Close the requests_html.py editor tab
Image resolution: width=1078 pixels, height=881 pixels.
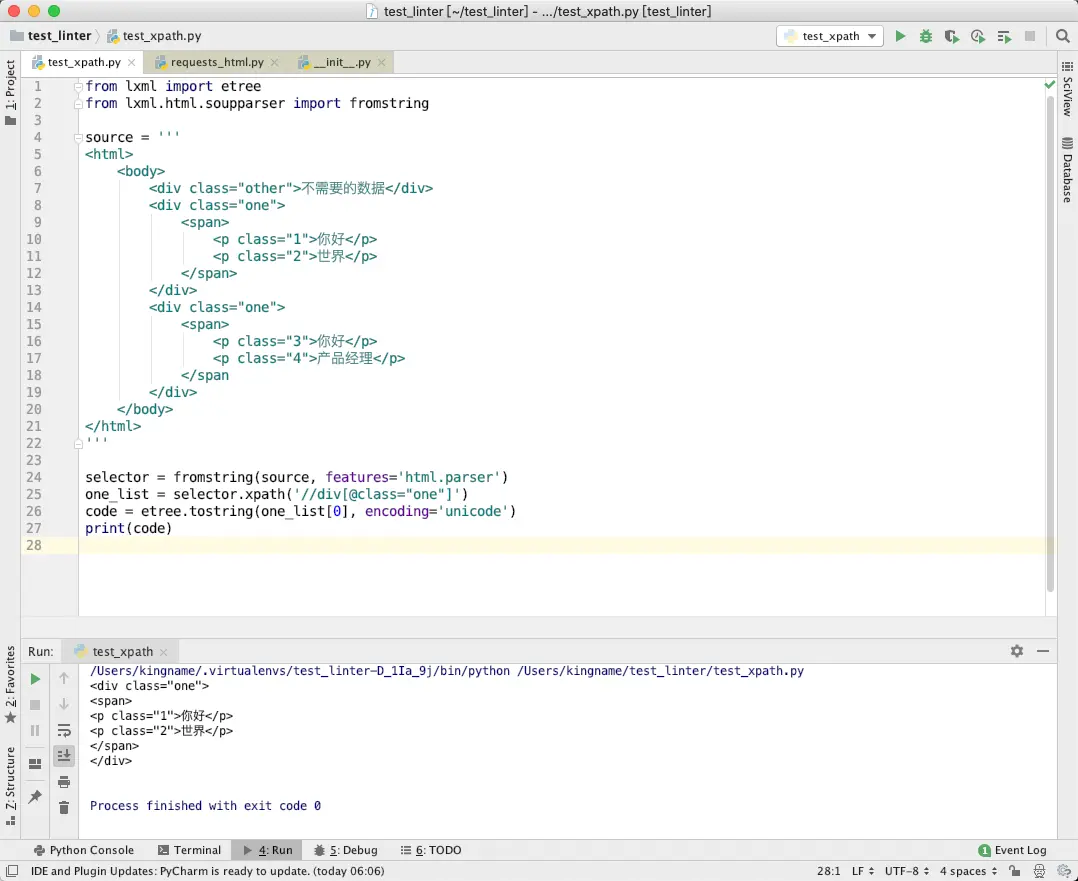click(274, 63)
